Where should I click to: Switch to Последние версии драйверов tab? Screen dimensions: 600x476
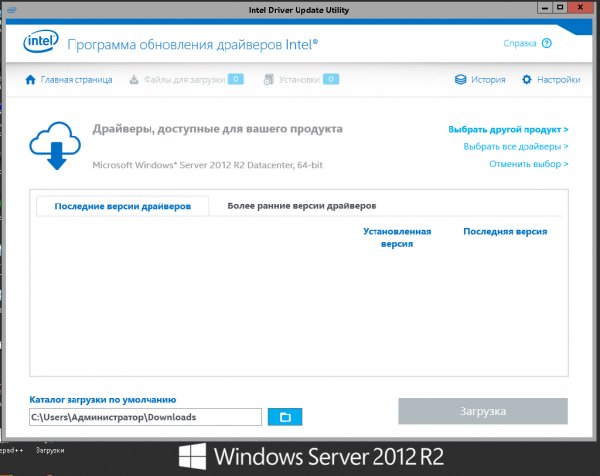(122, 206)
